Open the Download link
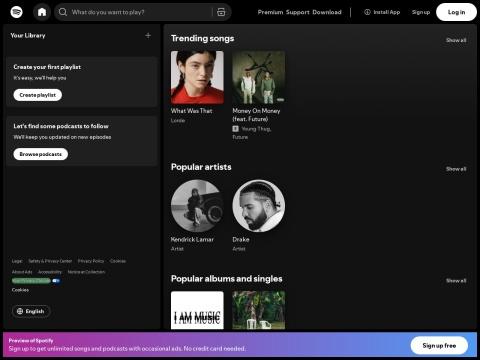480x360 pixels. click(x=327, y=12)
